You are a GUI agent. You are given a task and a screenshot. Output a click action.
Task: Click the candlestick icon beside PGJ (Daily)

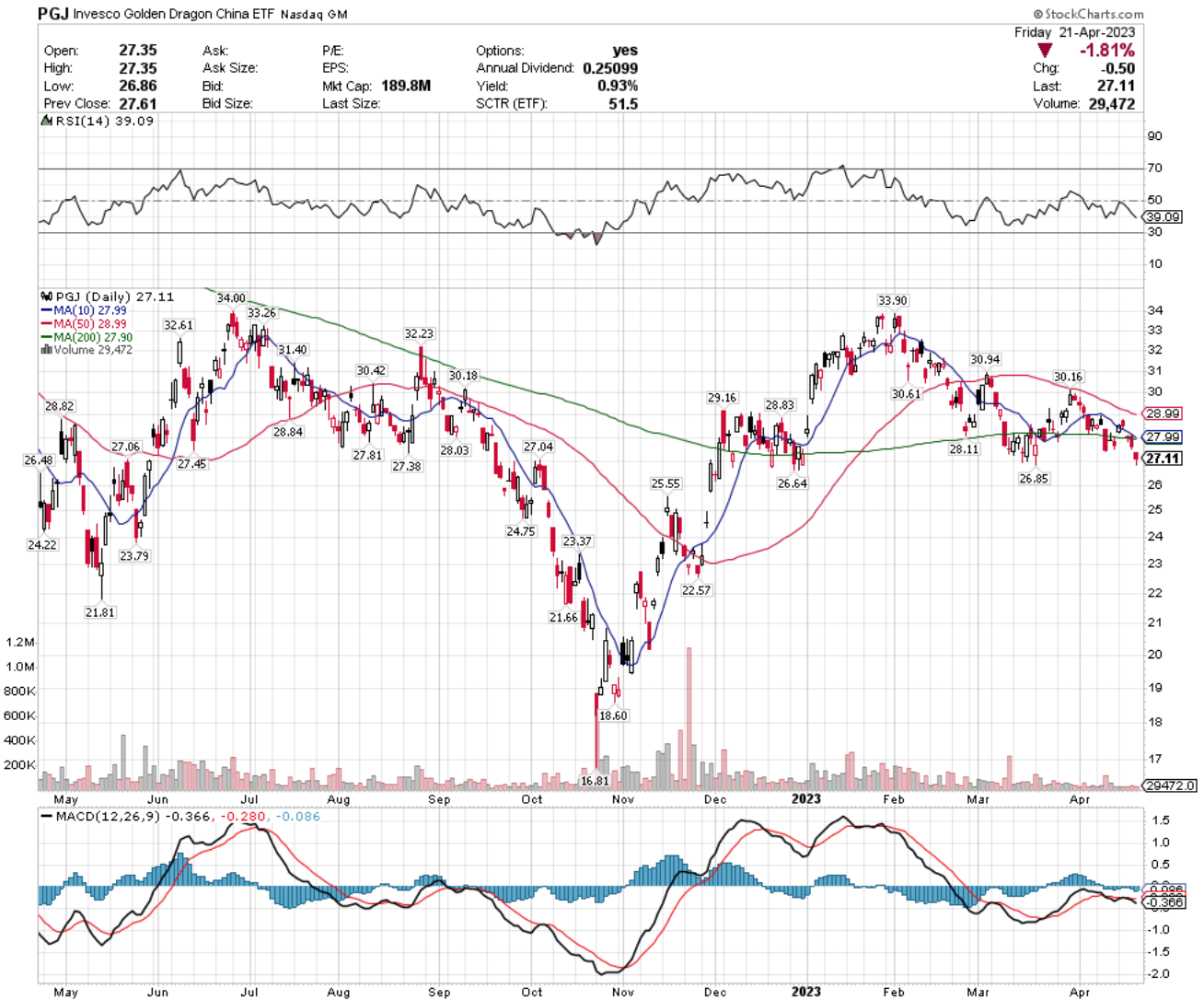click(47, 297)
